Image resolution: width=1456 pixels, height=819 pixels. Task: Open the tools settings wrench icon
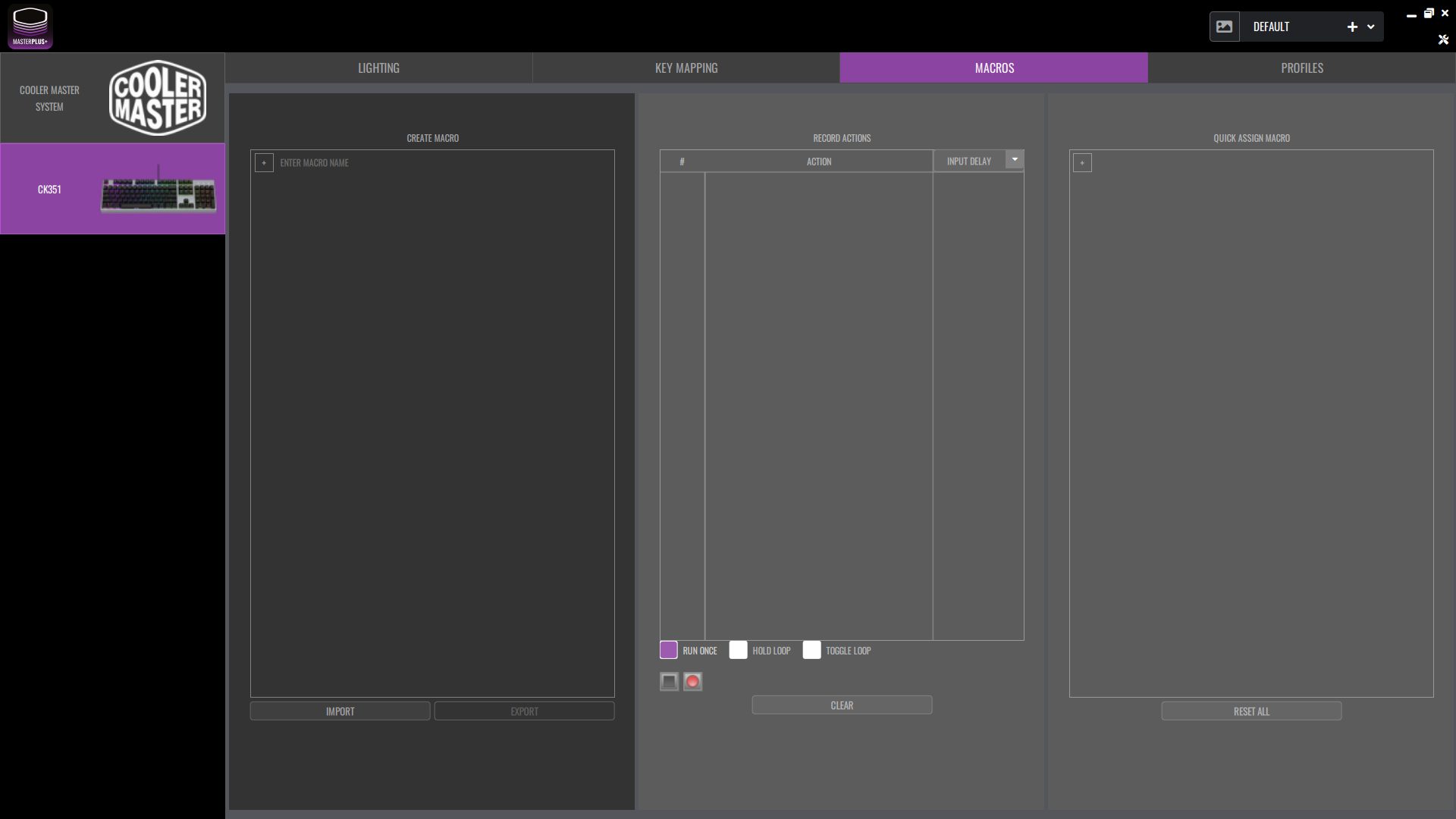1443,39
